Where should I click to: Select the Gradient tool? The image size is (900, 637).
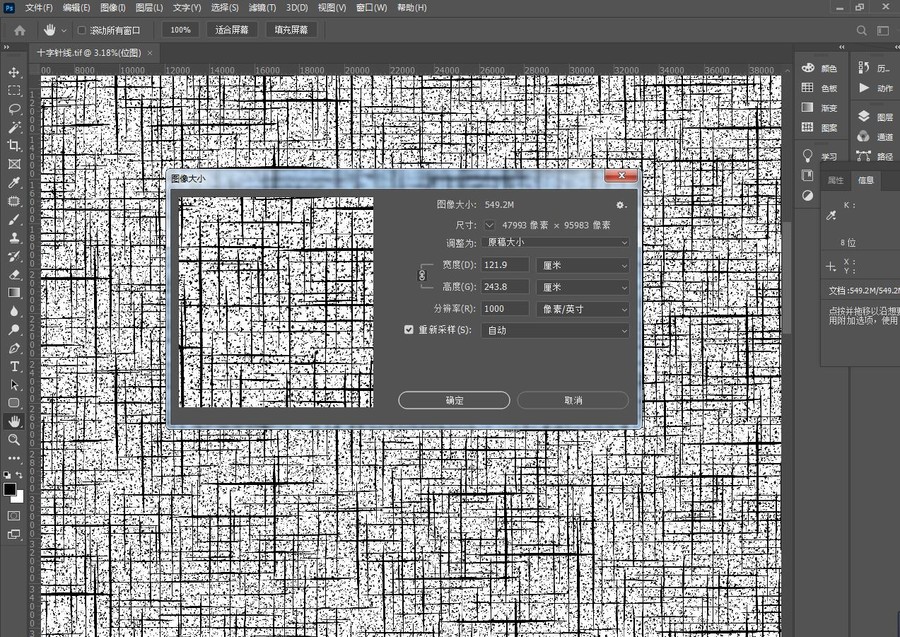coord(14,293)
